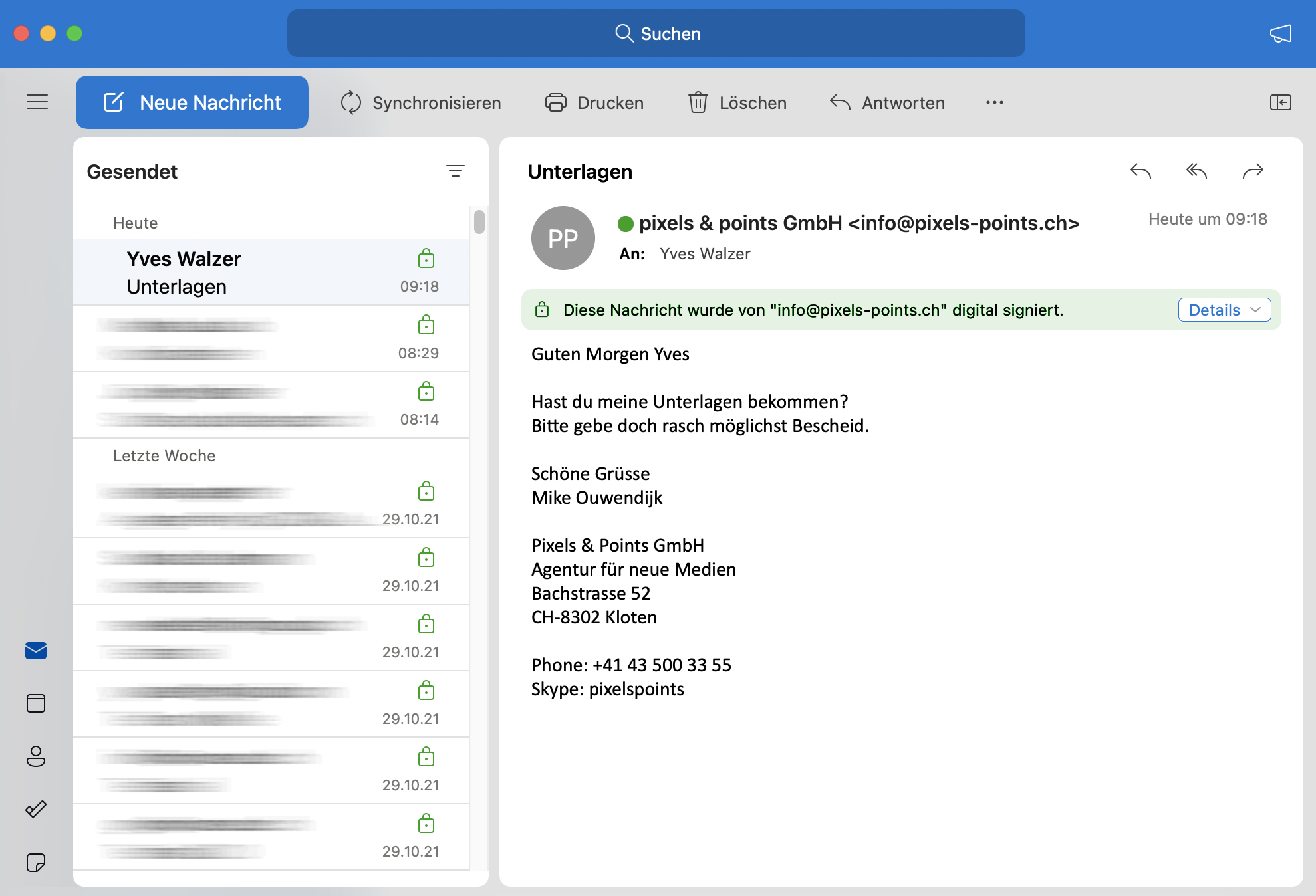The image size is (1316, 896).
Task: Open the sent message from 08:29
Action: click(x=271, y=339)
